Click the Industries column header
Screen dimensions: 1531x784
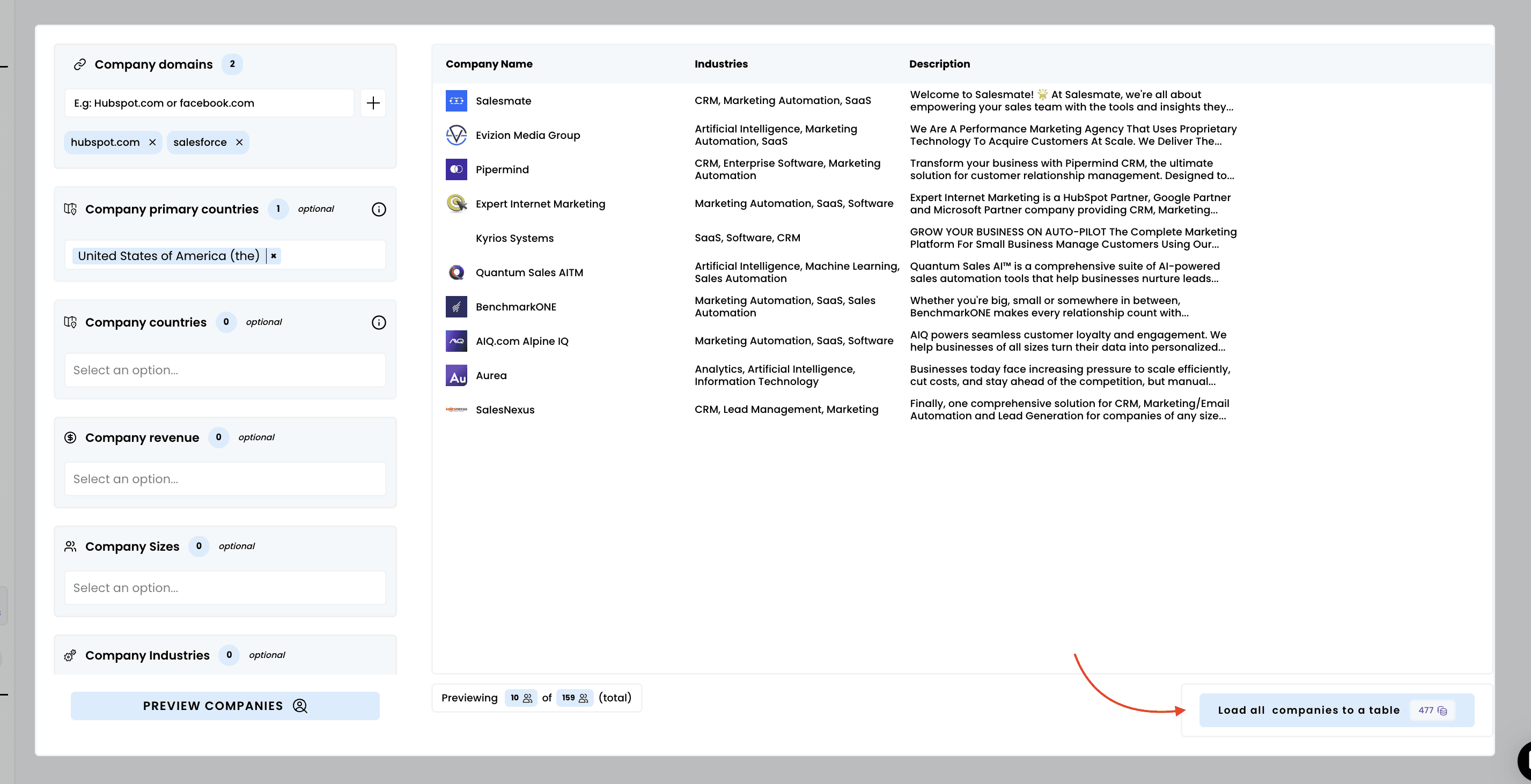pyautogui.click(x=720, y=64)
